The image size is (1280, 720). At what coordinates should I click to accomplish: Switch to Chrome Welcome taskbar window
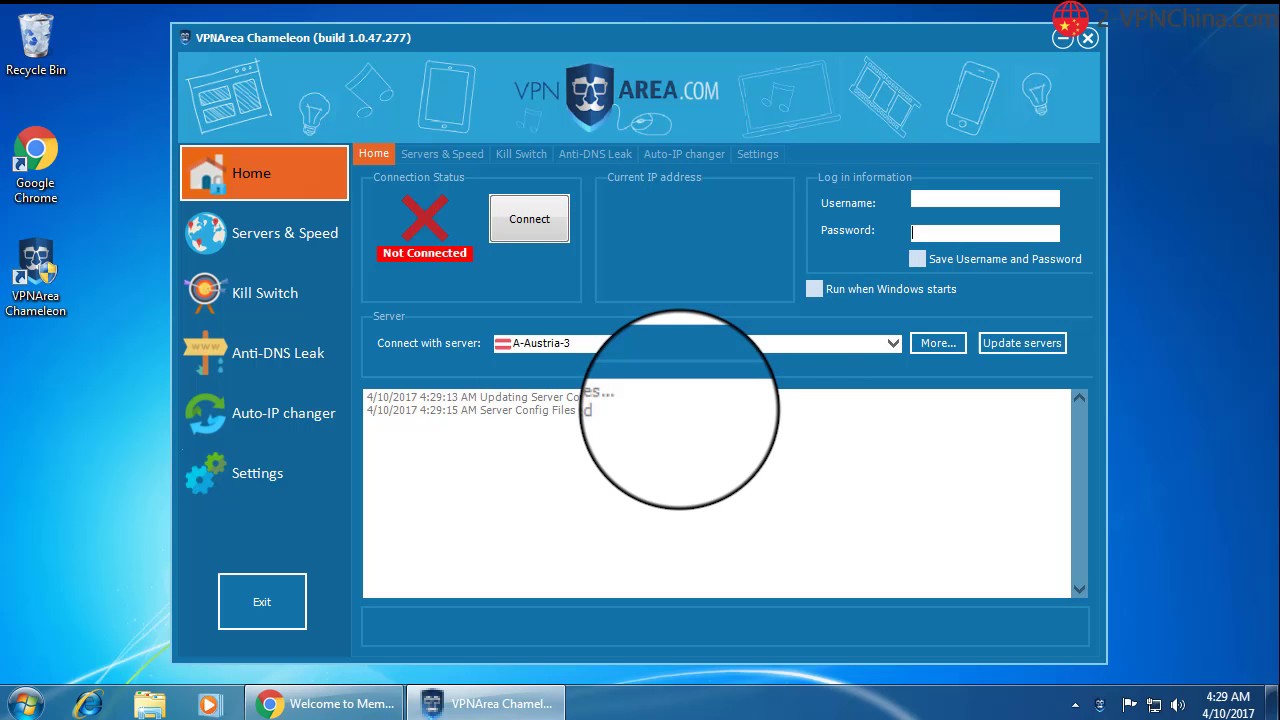coord(325,704)
